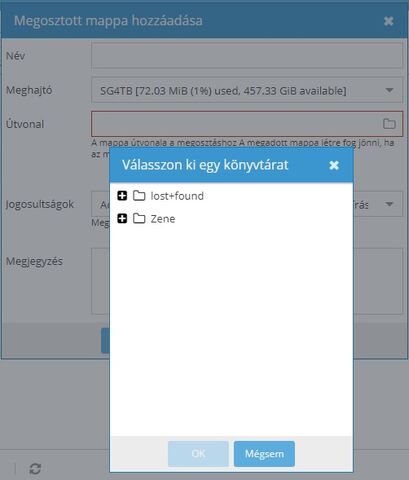Select the Zene directory label
Image resolution: width=409 pixels, height=480 pixels.
coord(163,219)
